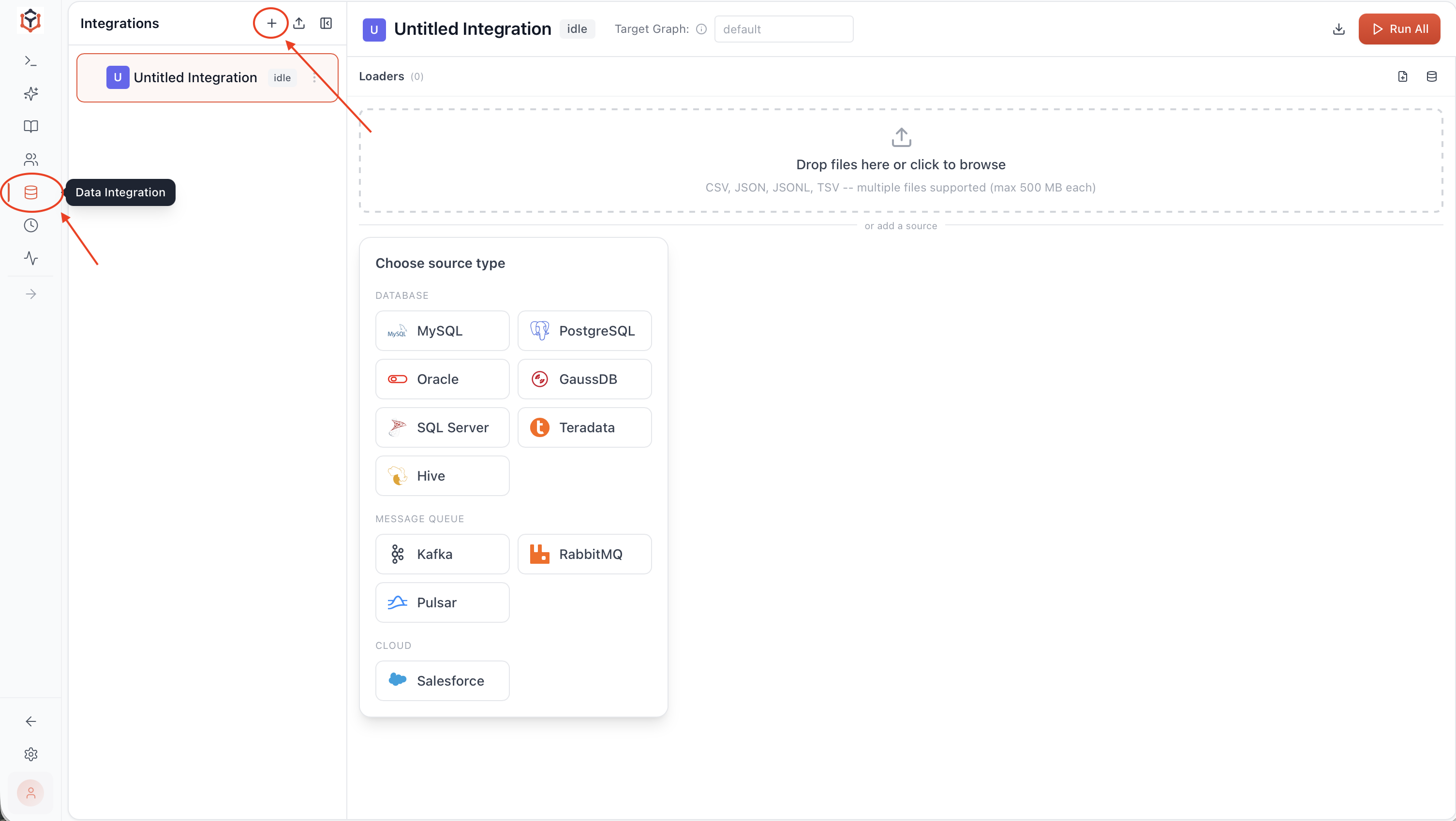
Task: Choose MySQL source type
Action: tap(442, 331)
